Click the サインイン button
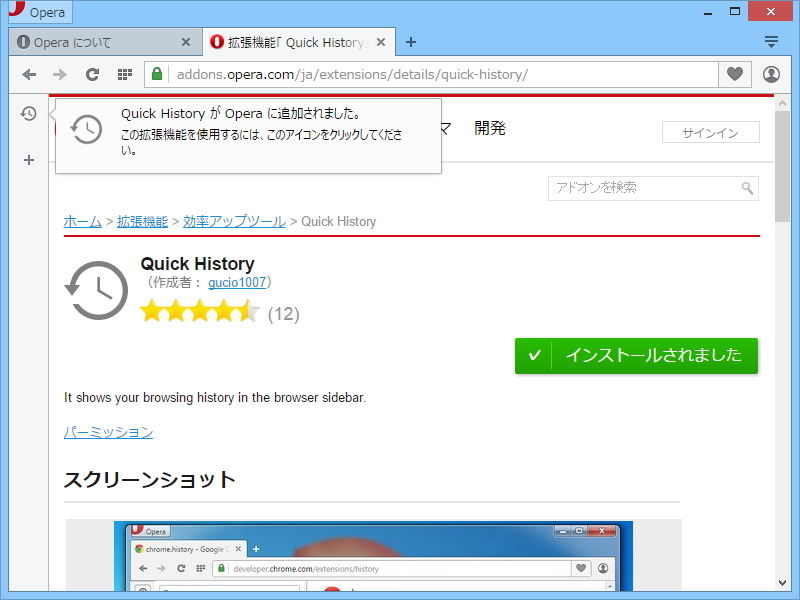This screenshot has width=800, height=600. [710, 131]
